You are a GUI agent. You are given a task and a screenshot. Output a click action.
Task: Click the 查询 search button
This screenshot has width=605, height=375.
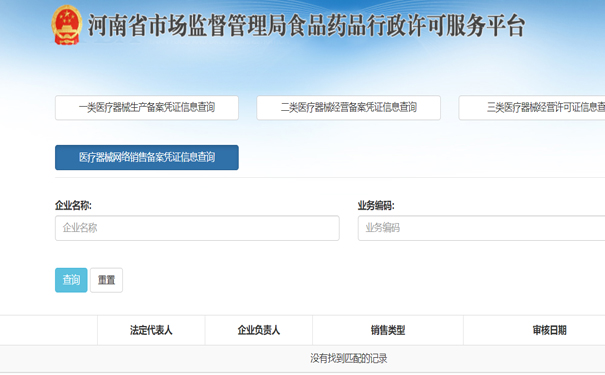coord(71,280)
